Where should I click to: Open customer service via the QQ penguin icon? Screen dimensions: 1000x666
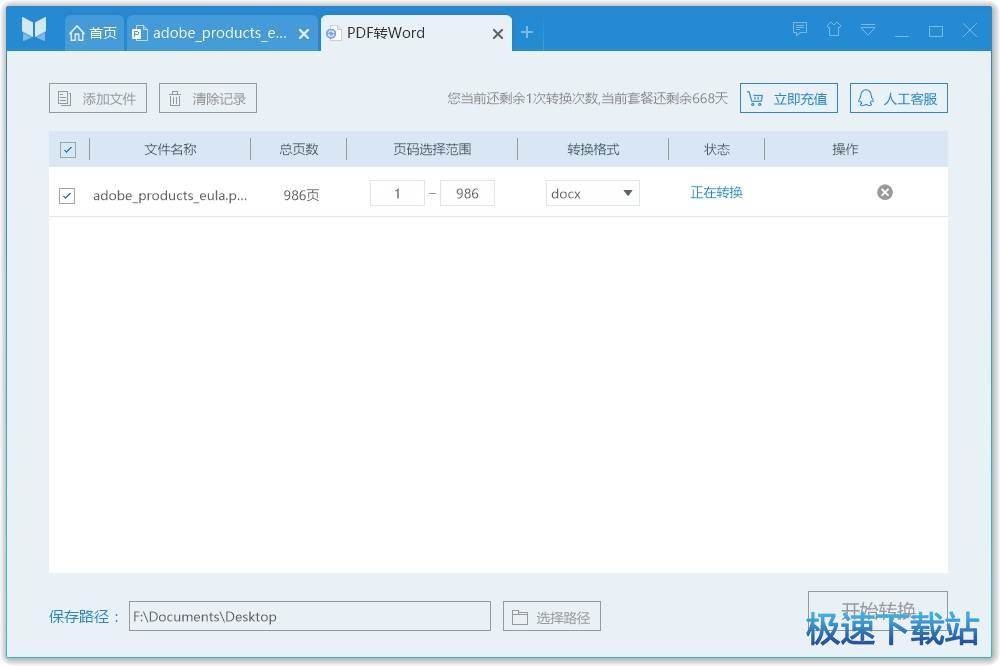point(865,97)
